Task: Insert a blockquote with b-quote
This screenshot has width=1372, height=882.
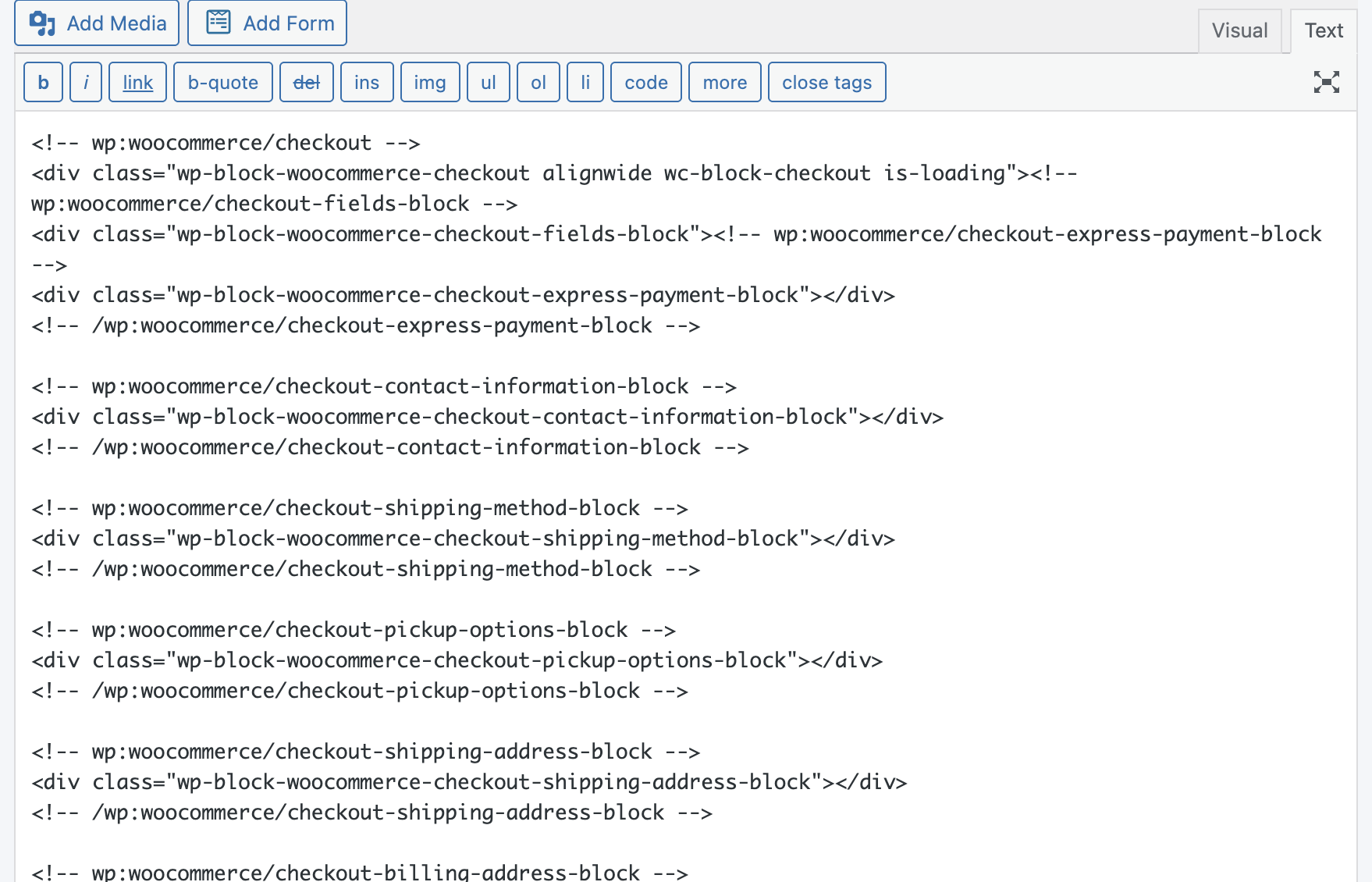Action: tap(222, 83)
